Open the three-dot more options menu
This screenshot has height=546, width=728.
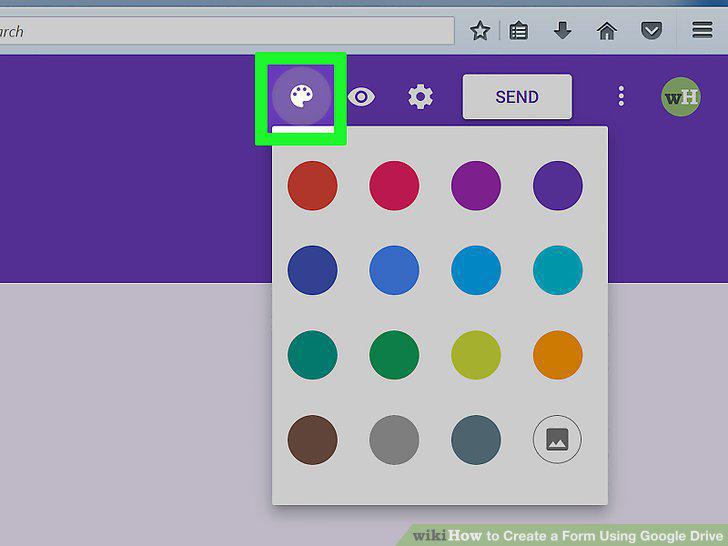point(621,96)
